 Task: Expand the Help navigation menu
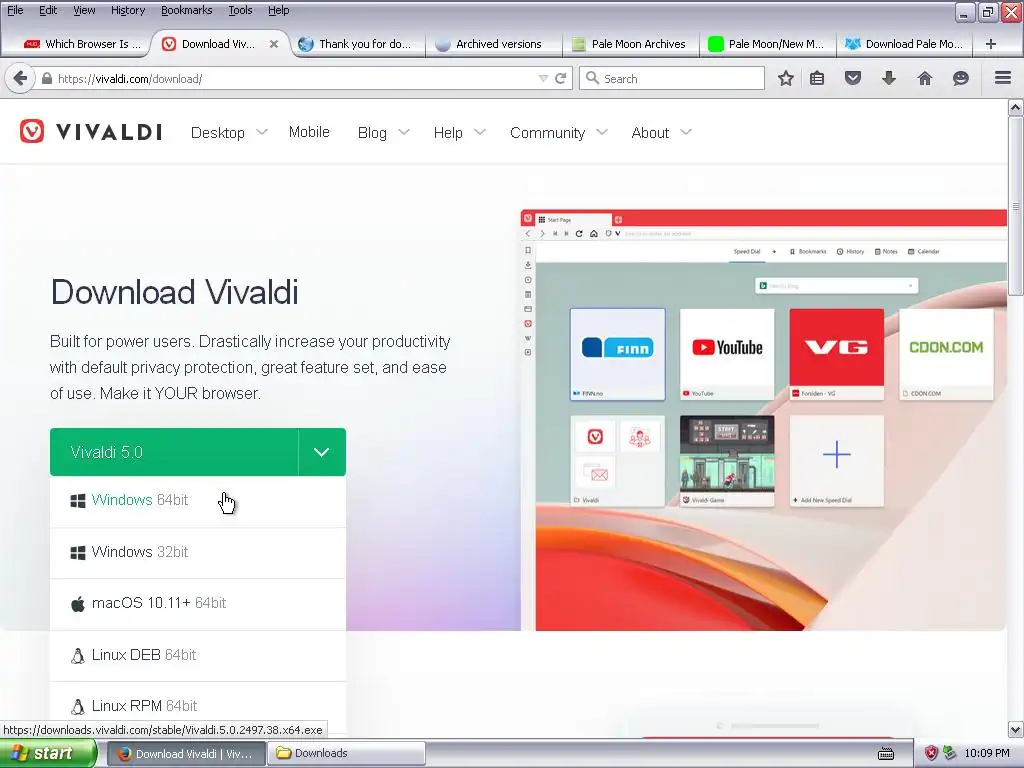(x=460, y=133)
